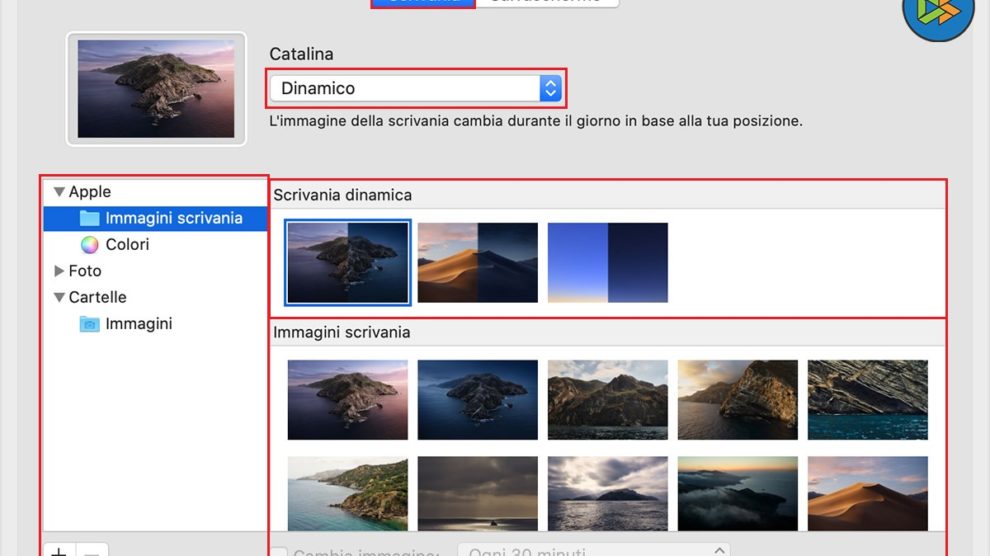Click the current desktop preview image
Screen dimensions: 990x556
pyautogui.click(x=156, y=89)
